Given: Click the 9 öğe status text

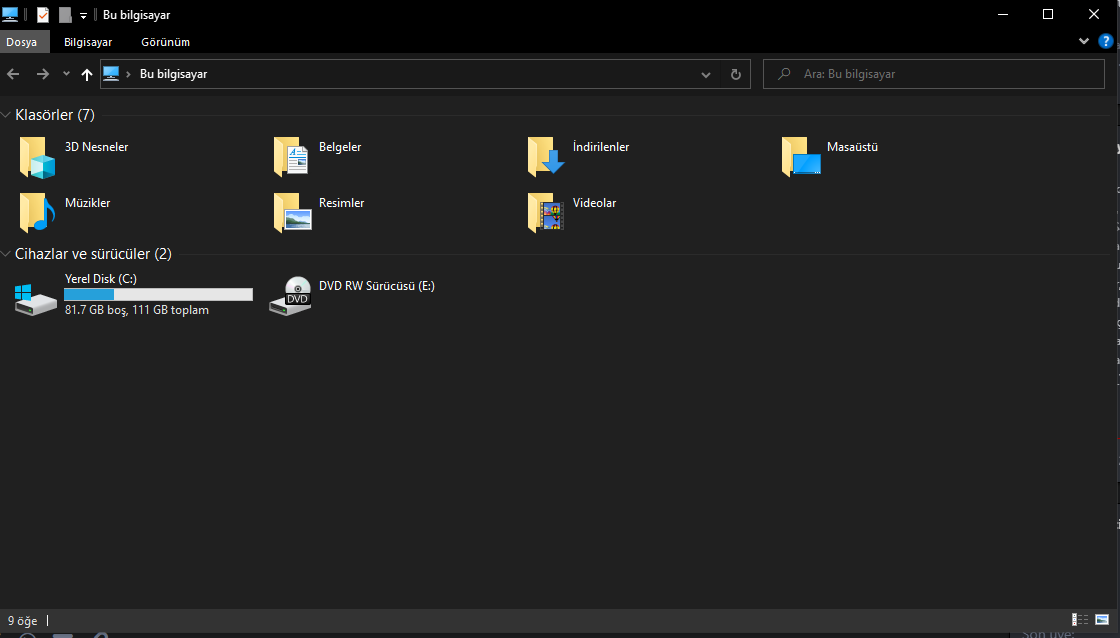Looking at the screenshot, I should pyautogui.click(x=23, y=621).
